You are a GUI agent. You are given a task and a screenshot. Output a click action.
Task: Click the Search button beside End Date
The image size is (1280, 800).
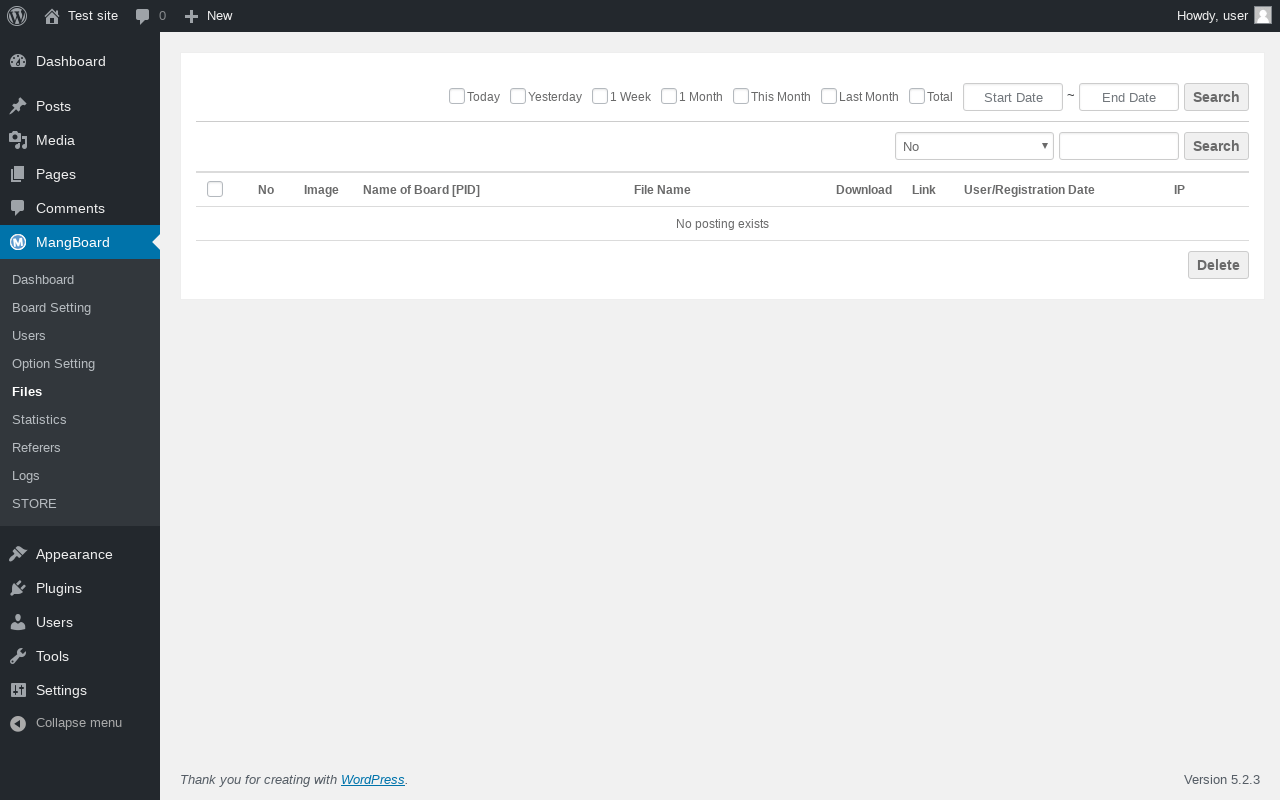[x=1216, y=97]
